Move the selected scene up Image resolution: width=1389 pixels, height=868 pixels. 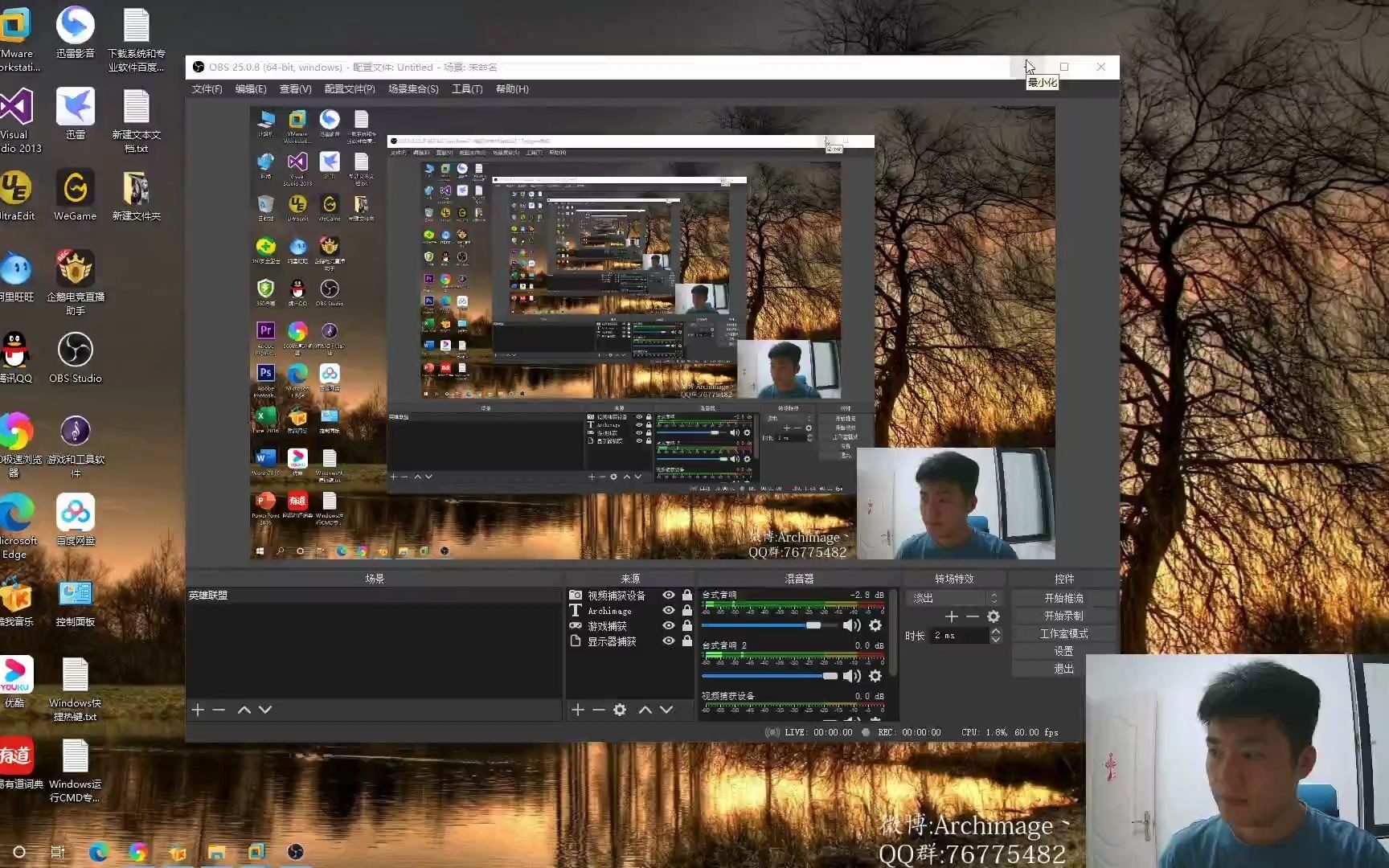244,710
